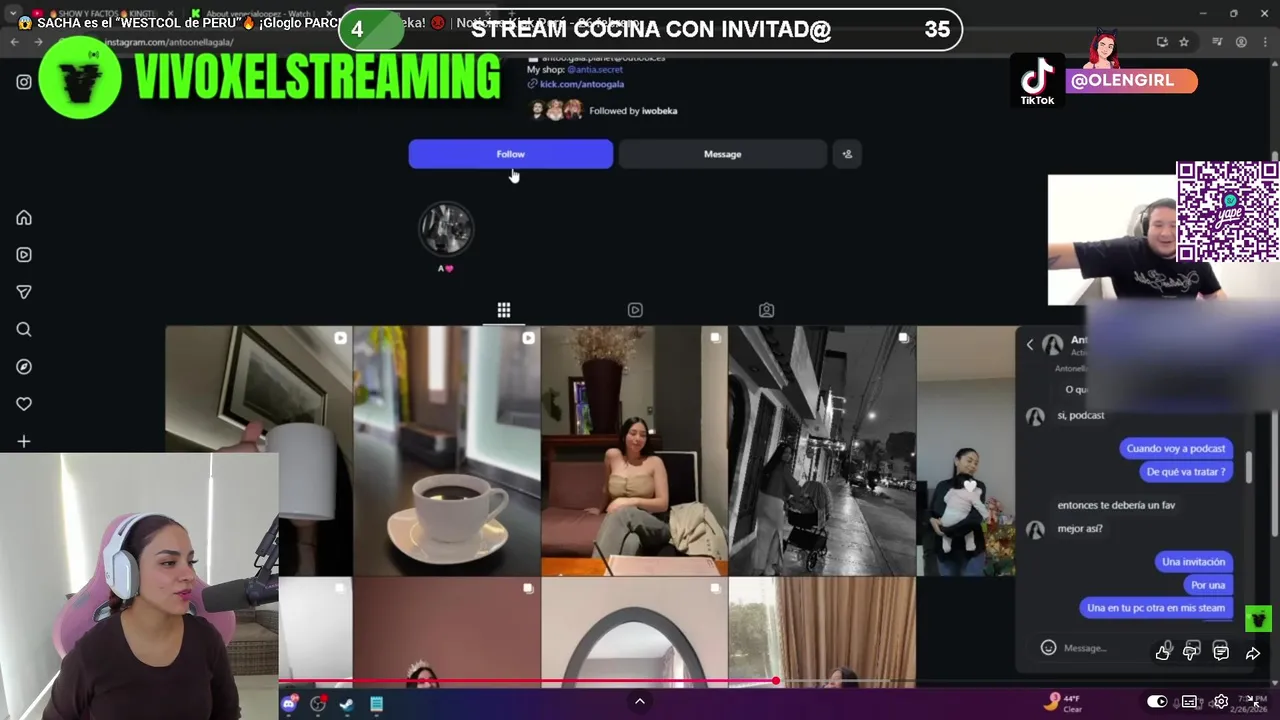
Task: Click the chat message 'De qué va tratar ?'
Action: point(1186,472)
